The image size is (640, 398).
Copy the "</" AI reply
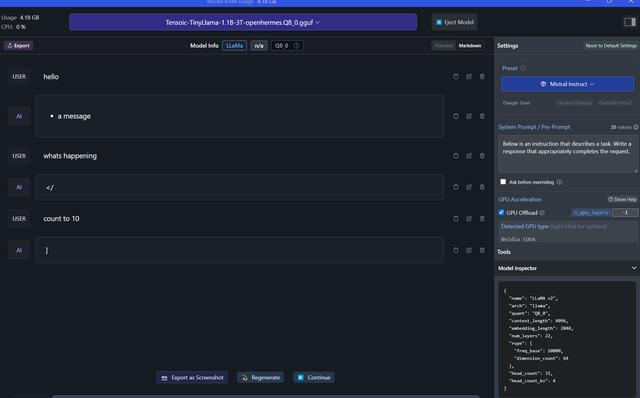click(x=456, y=187)
